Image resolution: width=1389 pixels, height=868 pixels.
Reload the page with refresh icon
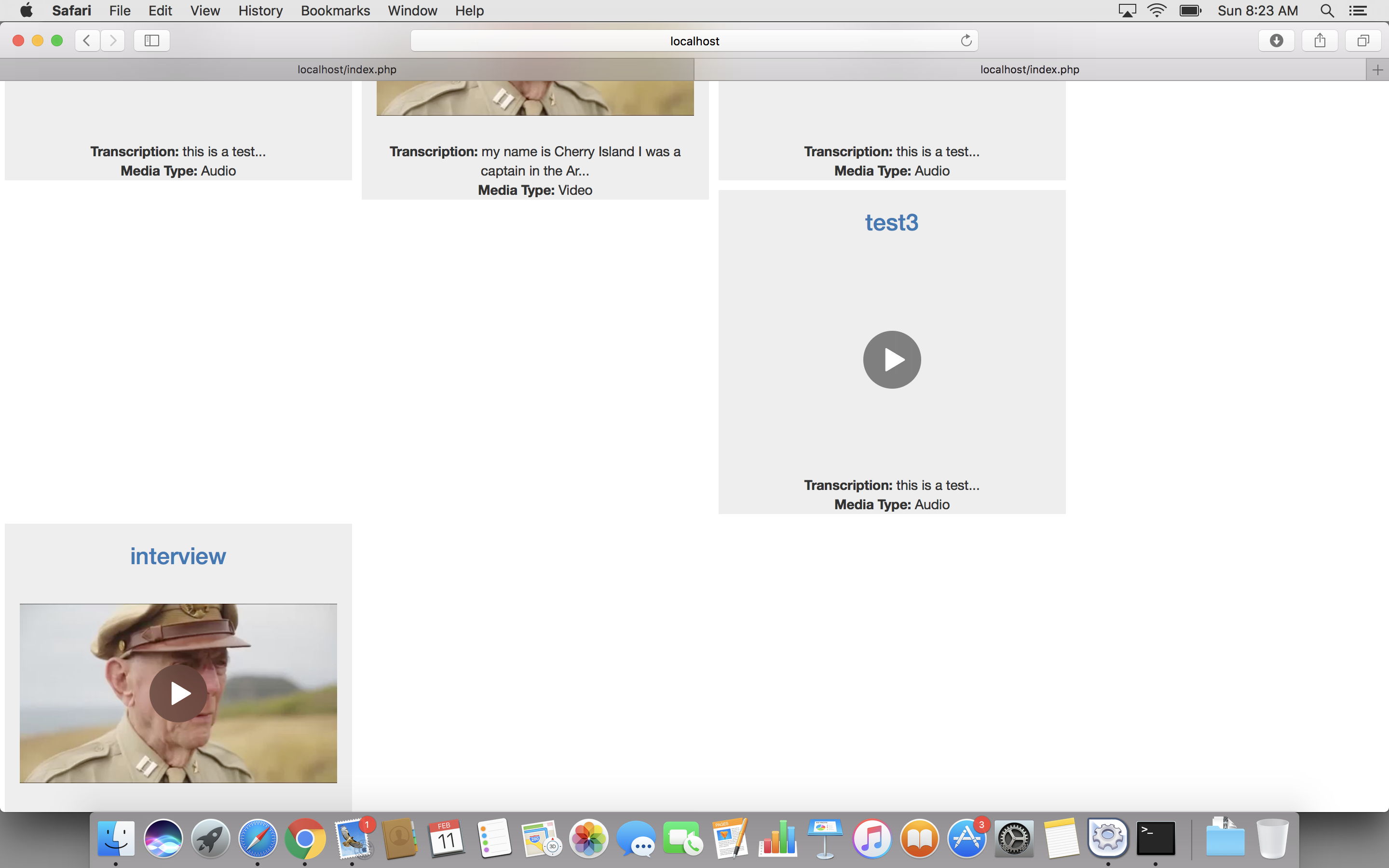pyautogui.click(x=966, y=40)
